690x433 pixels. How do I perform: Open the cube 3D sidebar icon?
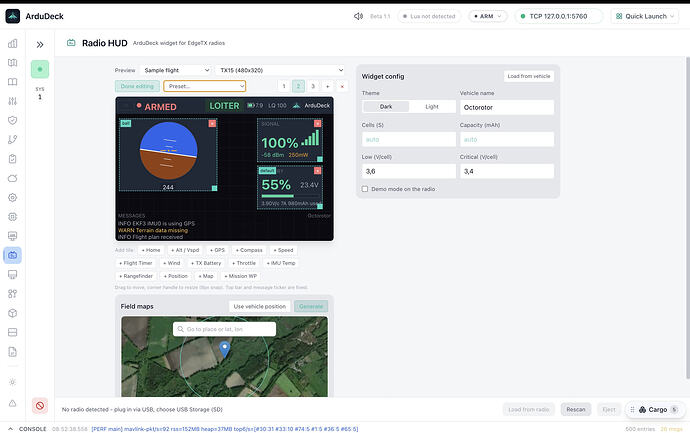coord(13,313)
